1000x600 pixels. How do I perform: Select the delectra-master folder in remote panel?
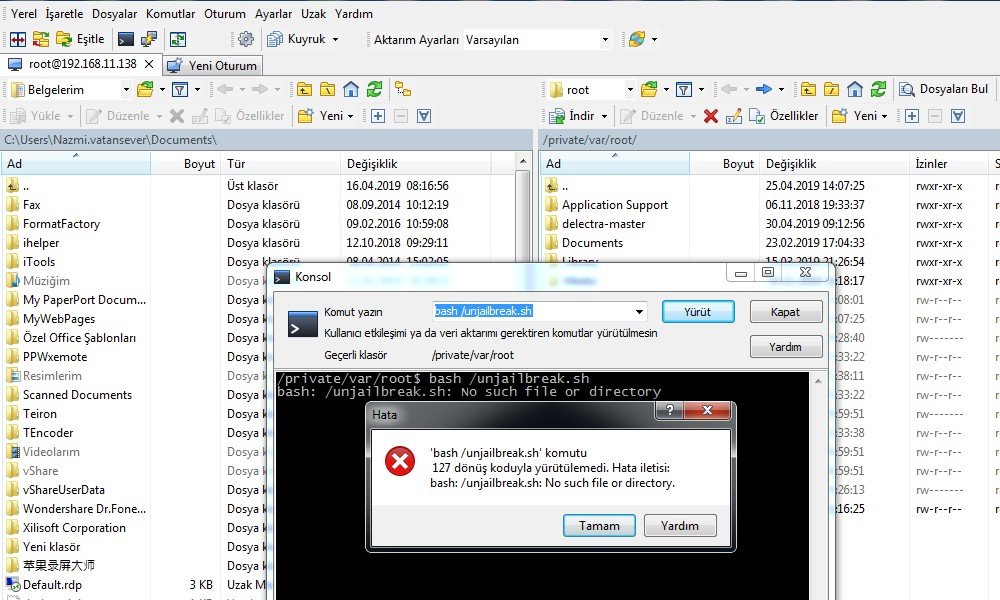point(603,224)
